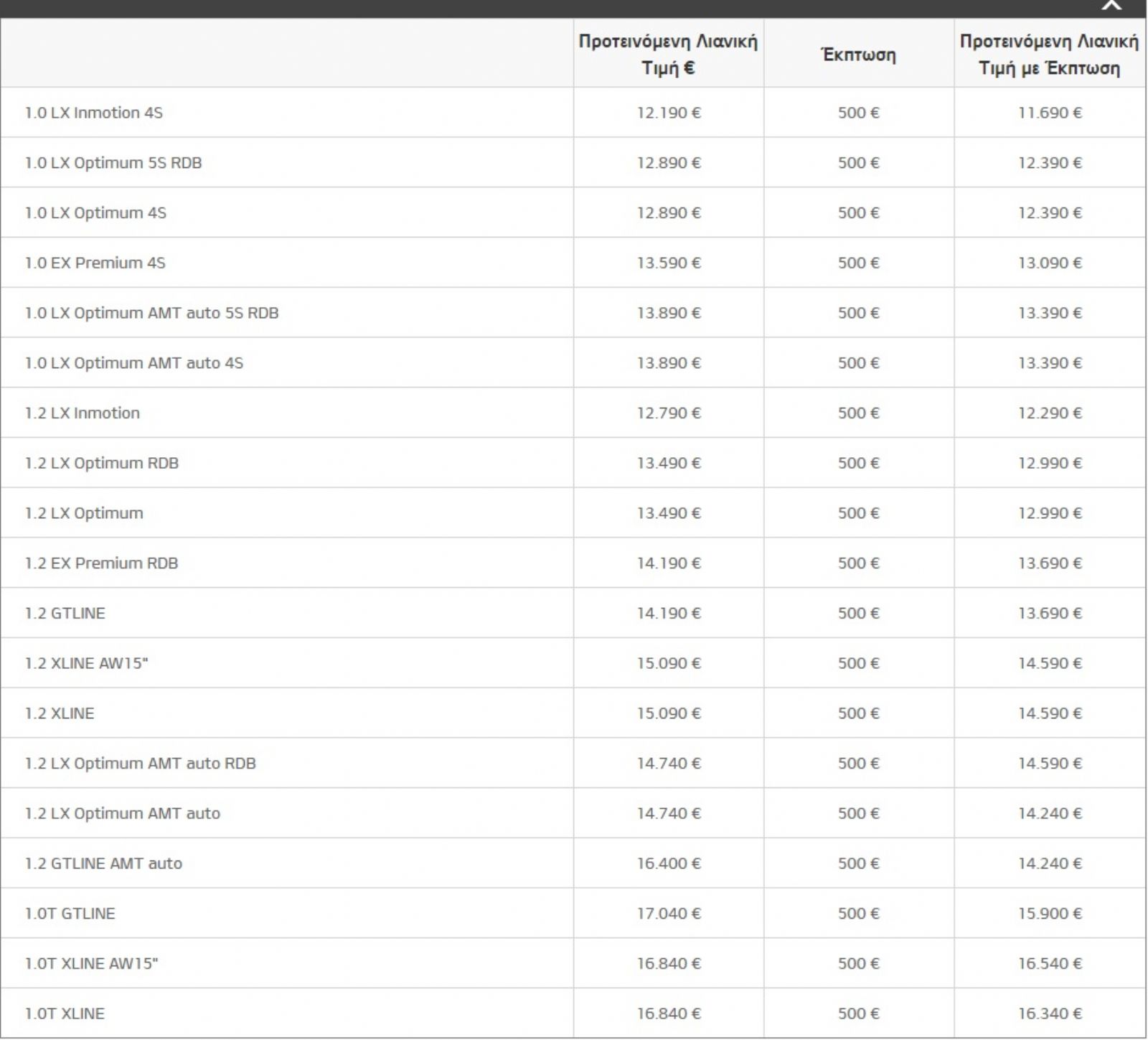Click the 16.340 € discounted price for 1.0T XLINE
This screenshot has width=1148, height=1040.
tap(1050, 1013)
